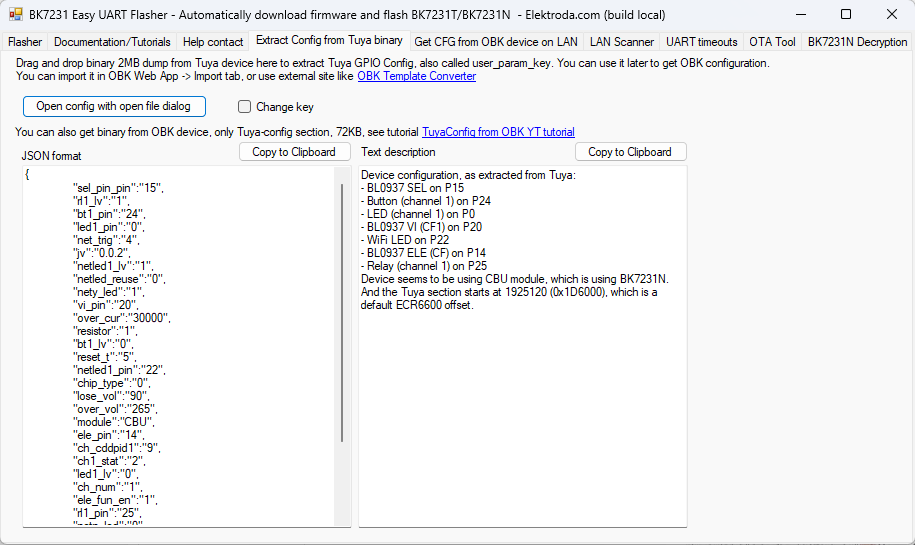Click the "vi_pin":"20" JSON line

point(106,305)
